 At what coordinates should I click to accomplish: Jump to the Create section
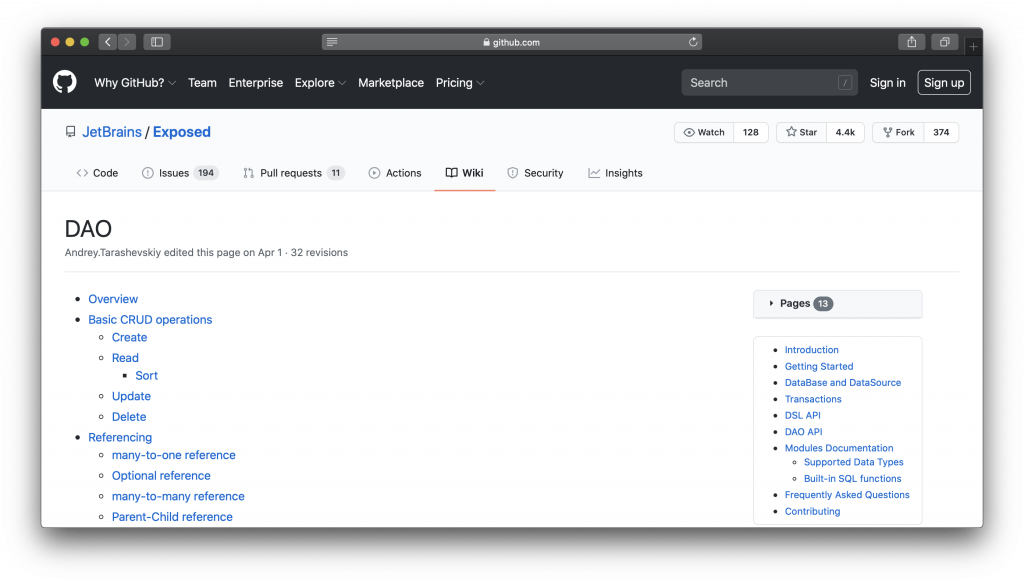(x=129, y=338)
